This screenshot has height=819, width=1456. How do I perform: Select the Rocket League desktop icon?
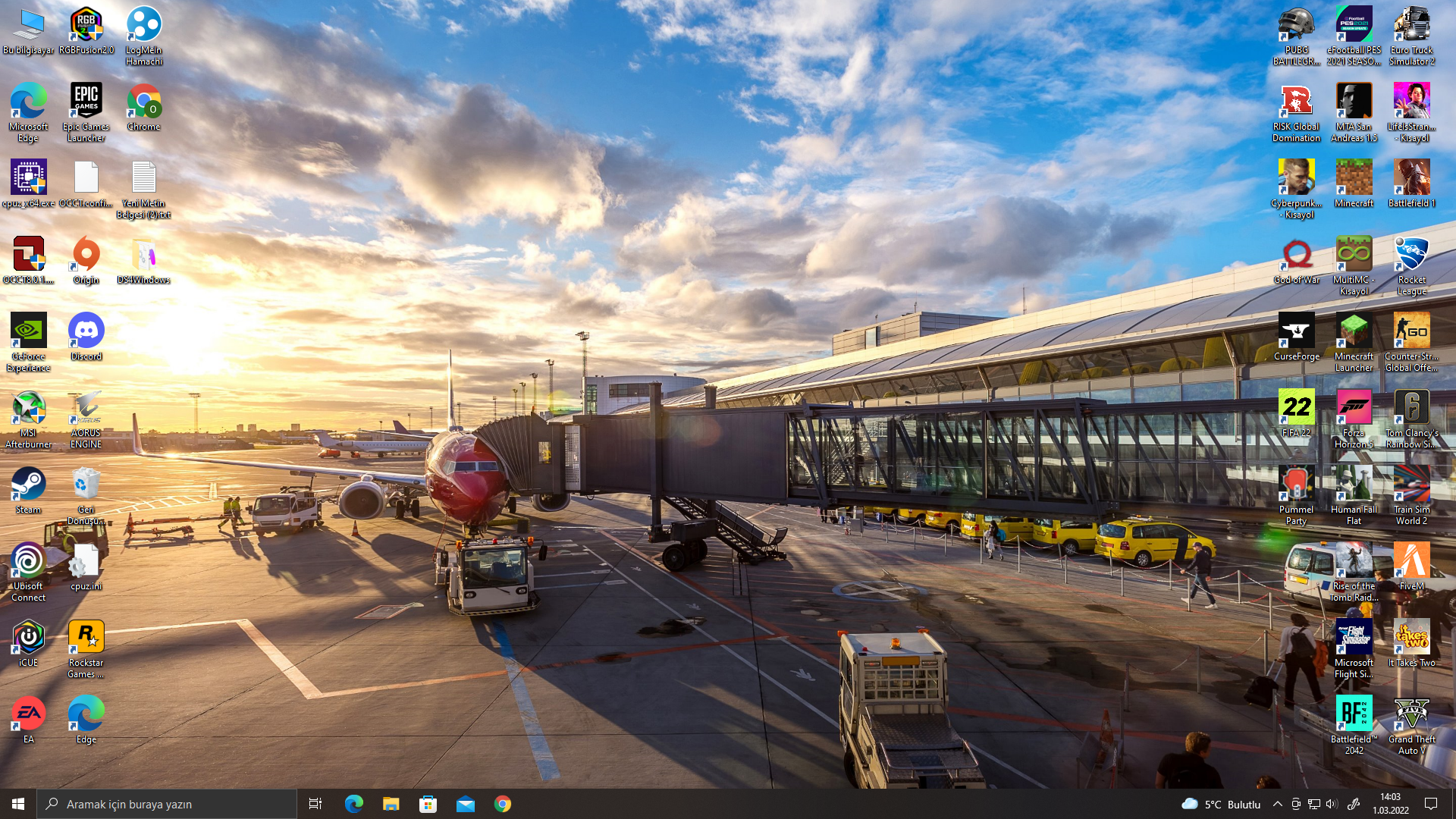click(x=1411, y=256)
